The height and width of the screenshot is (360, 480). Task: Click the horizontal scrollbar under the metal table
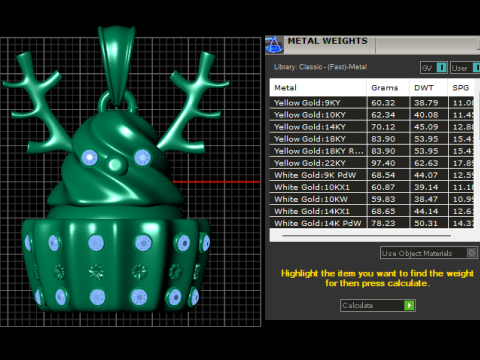(x=367, y=236)
